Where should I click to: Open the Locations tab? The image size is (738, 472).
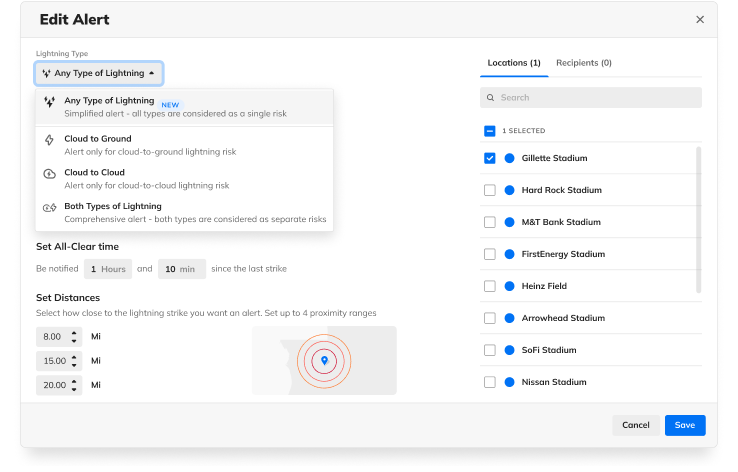click(514, 63)
